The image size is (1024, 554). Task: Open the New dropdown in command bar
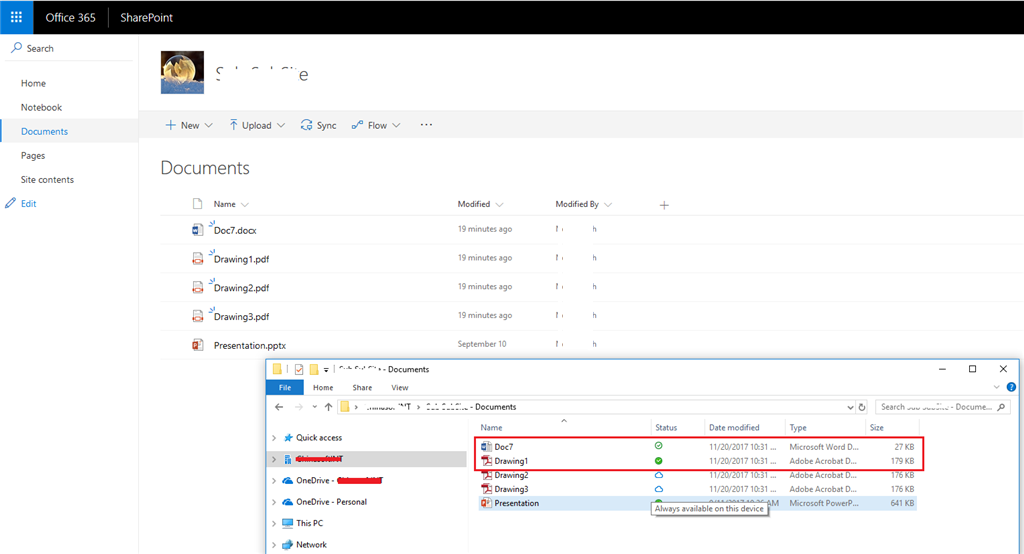(189, 125)
